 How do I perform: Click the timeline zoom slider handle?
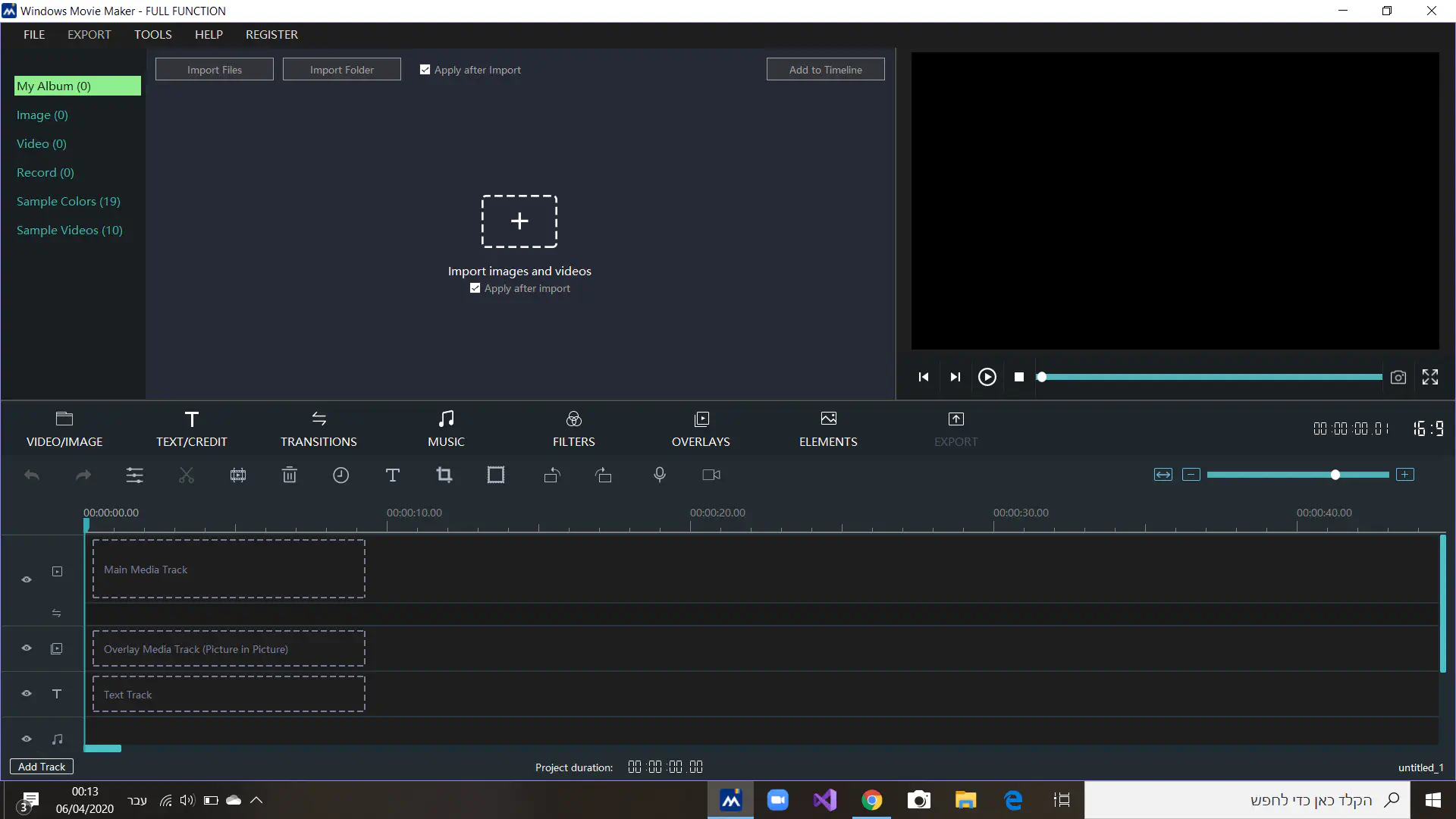1335,475
